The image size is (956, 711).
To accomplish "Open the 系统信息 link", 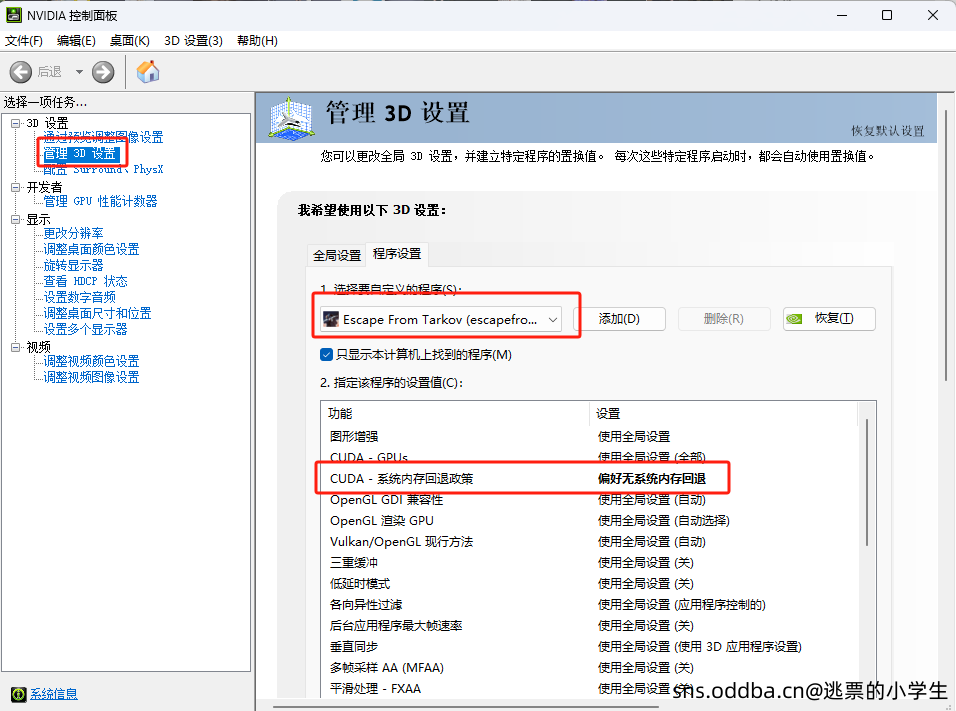I will pyautogui.click(x=54, y=694).
